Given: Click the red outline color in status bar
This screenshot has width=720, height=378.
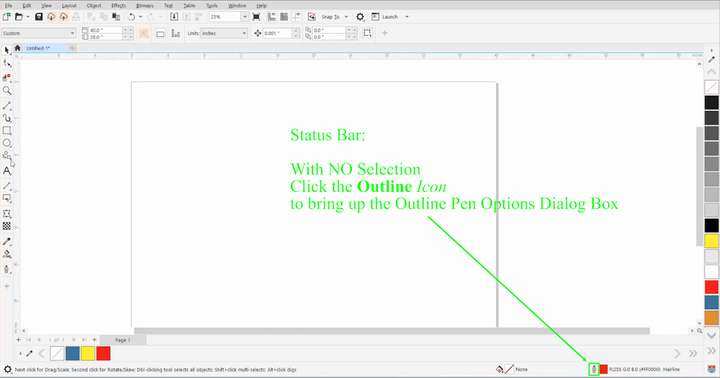Looking at the screenshot, I should [x=604, y=369].
